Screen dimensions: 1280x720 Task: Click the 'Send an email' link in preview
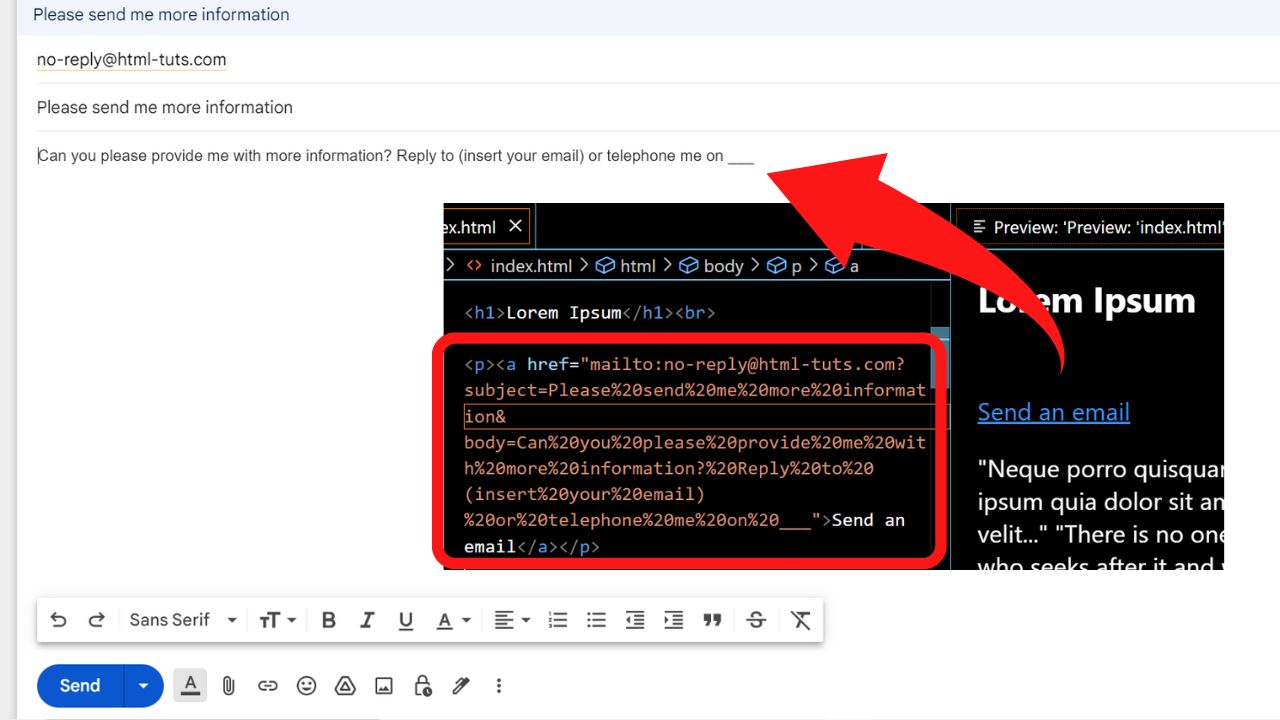(1053, 412)
